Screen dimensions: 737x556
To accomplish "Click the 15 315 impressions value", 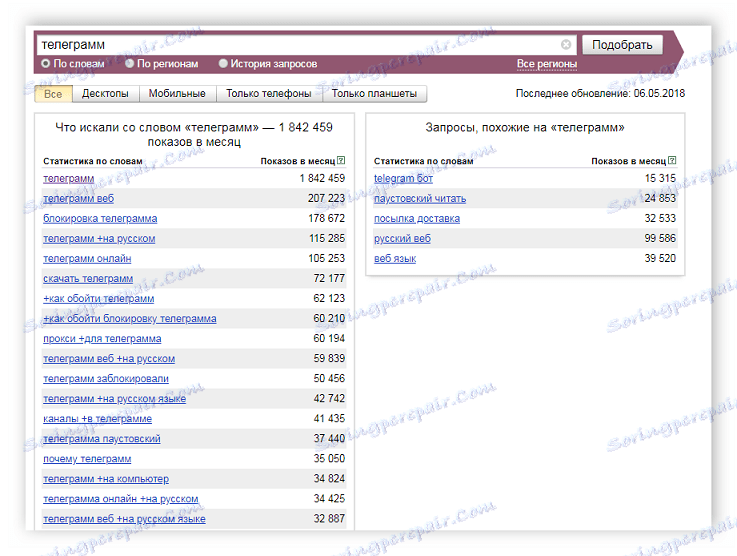I will (660, 179).
